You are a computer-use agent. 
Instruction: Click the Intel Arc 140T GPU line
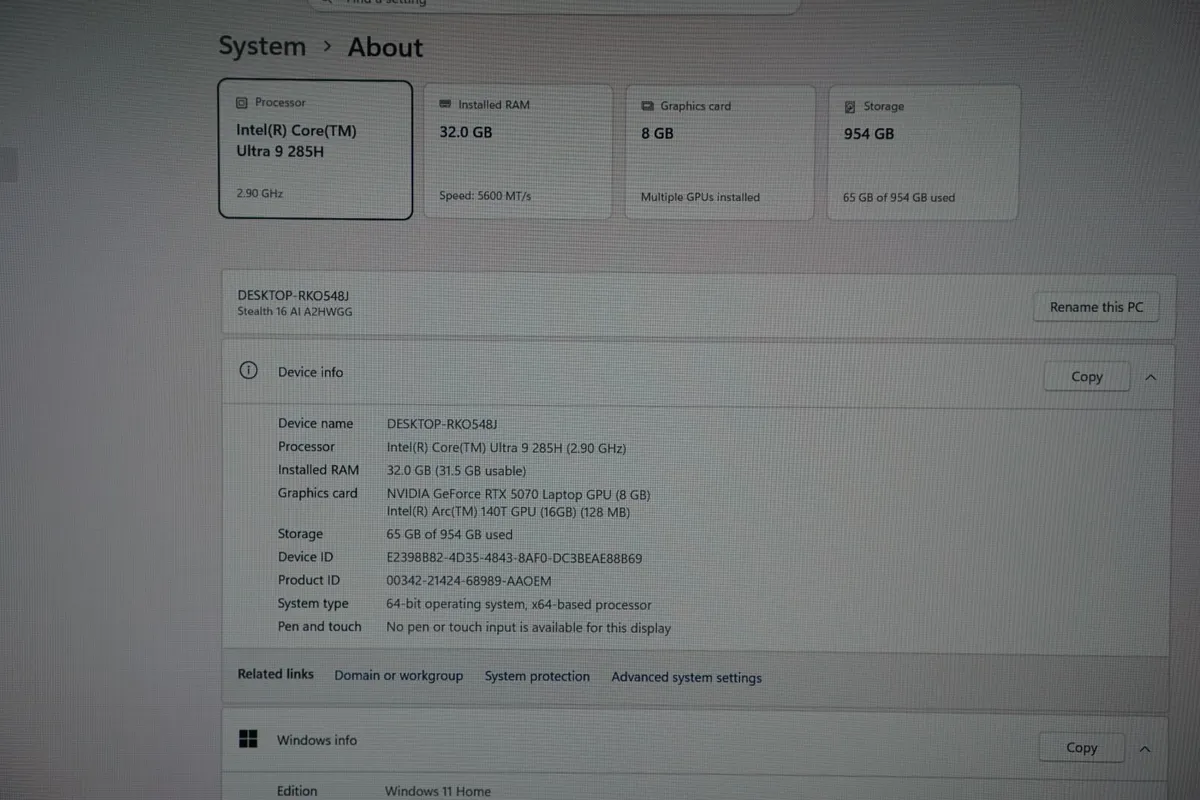pos(508,512)
